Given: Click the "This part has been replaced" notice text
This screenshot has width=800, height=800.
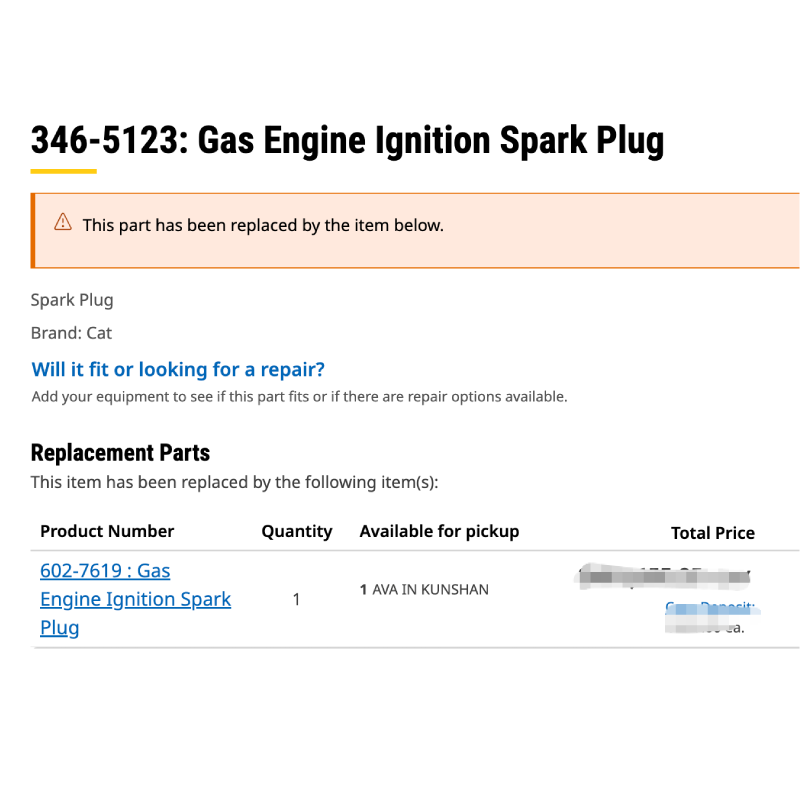Looking at the screenshot, I should (x=263, y=225).
